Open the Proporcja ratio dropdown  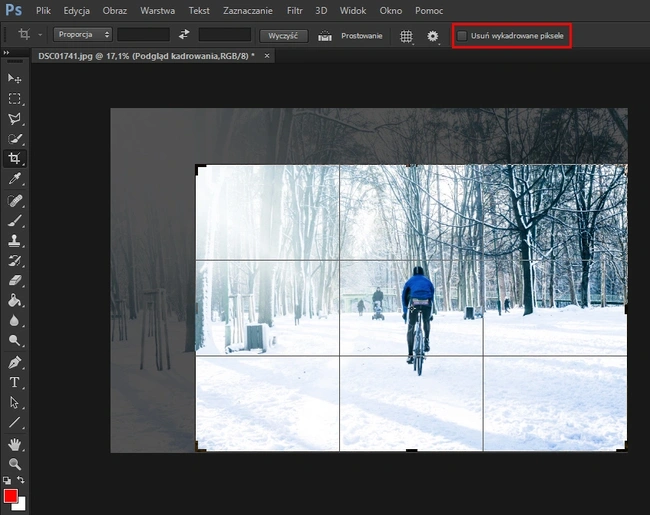pyautogui.click(x=83, y=34)
